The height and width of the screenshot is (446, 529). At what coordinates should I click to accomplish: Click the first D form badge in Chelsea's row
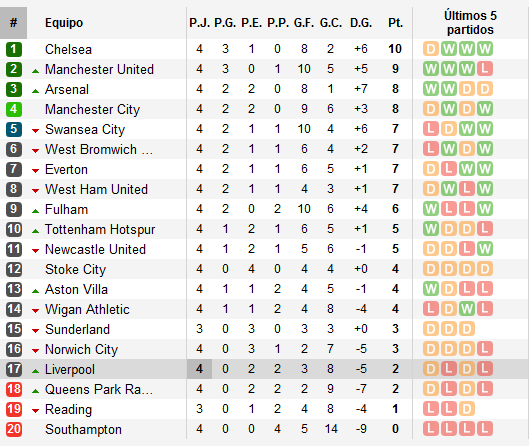click(x=431, y=49)
